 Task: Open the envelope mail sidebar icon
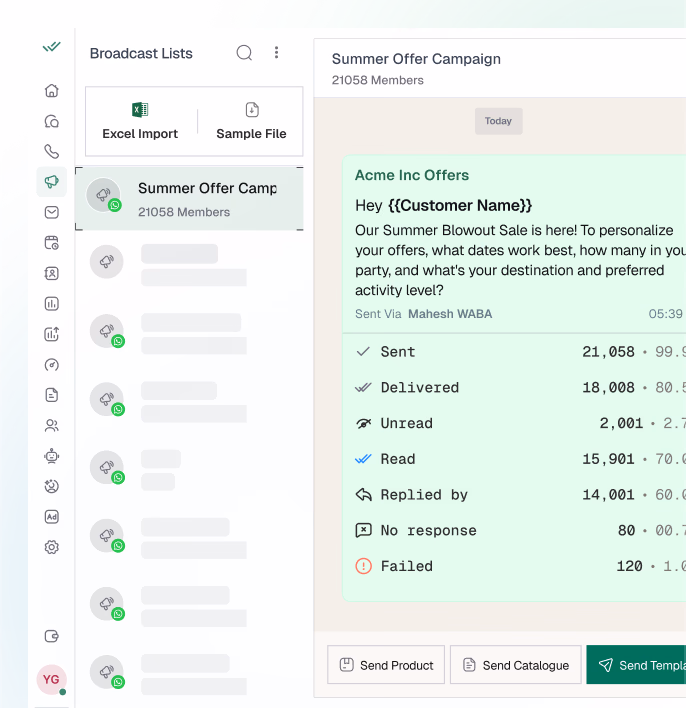[52, 212]
